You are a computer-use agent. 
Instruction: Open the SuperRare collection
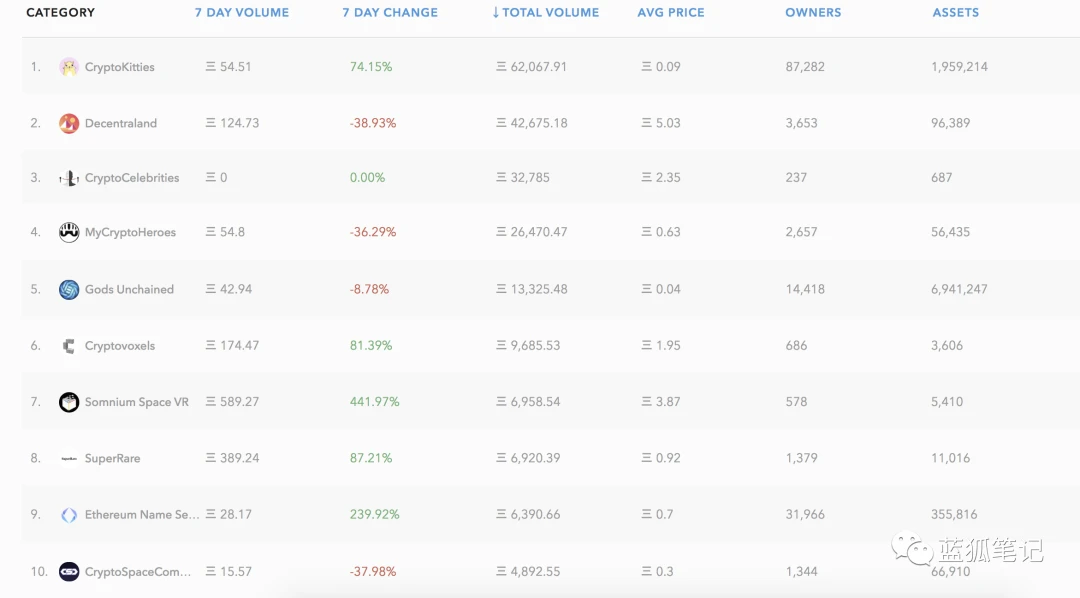112,458
